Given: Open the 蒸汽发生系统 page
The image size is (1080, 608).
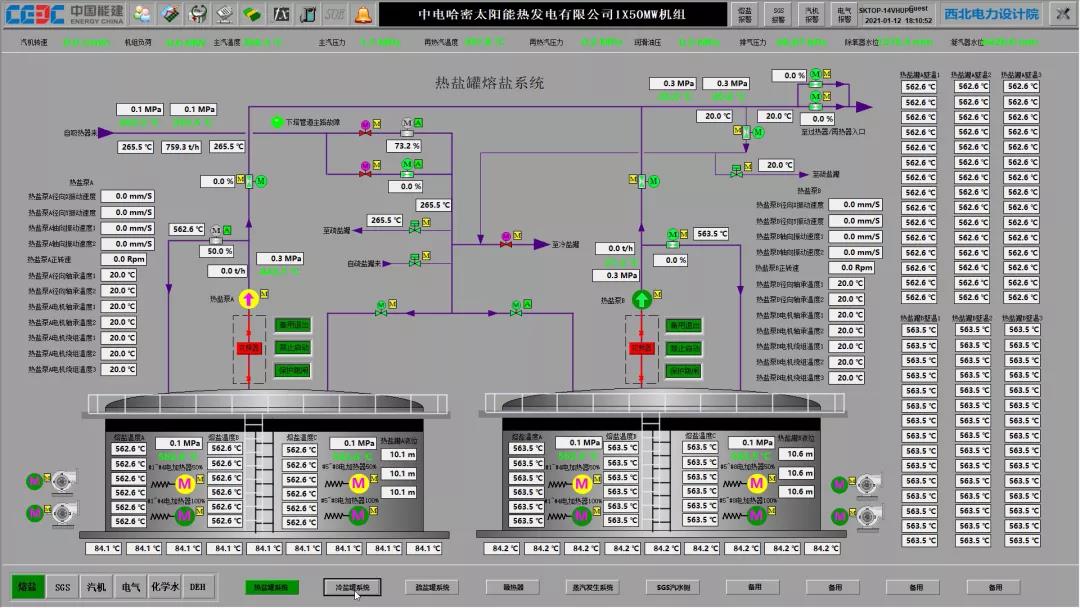Looking at the screenshot, I should click(592, 587).
